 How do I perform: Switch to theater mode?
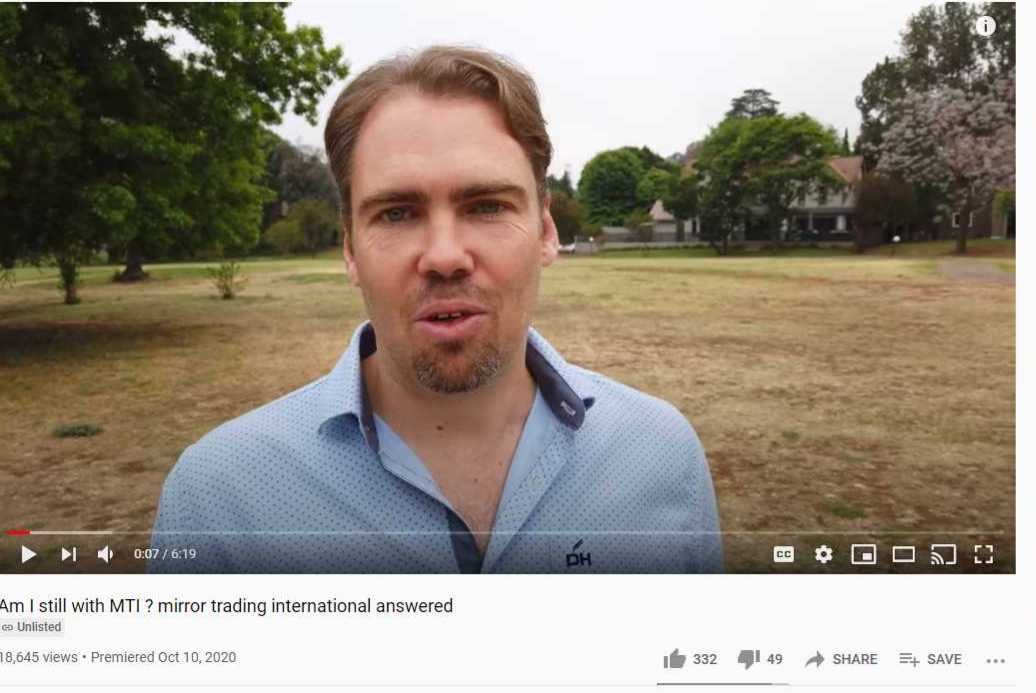[x=903, y=554]
